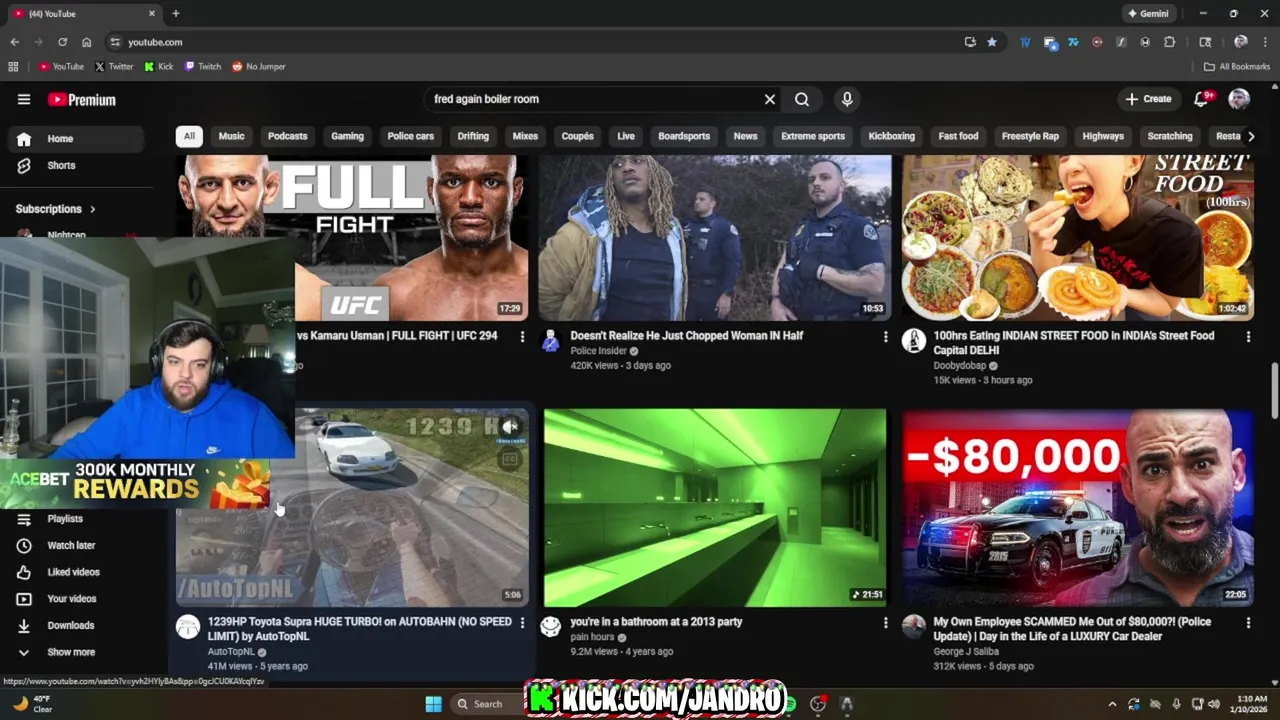Open the video title '100hrs Eating INDIAN STREET FOOD'
This screenshot has width=1280, height=720.
pos(1073,343)
